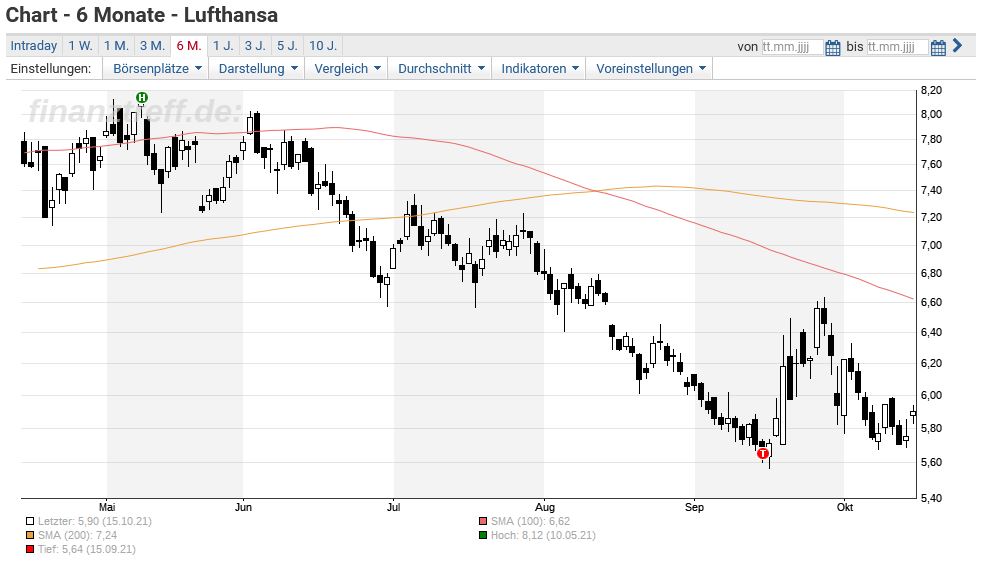Click the 'Aug' x-axis label
Screen dimensions: 982x568
tap(545, 507)
